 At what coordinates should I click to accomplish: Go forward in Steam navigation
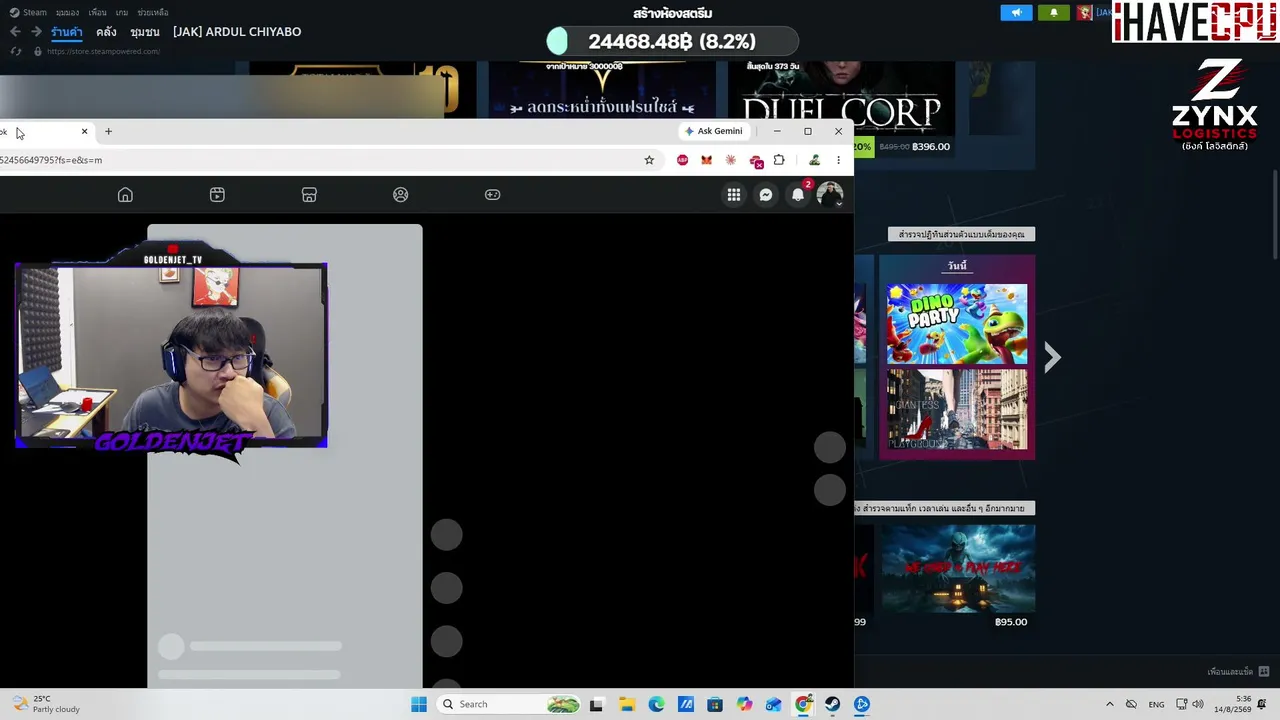coord(36,32)
